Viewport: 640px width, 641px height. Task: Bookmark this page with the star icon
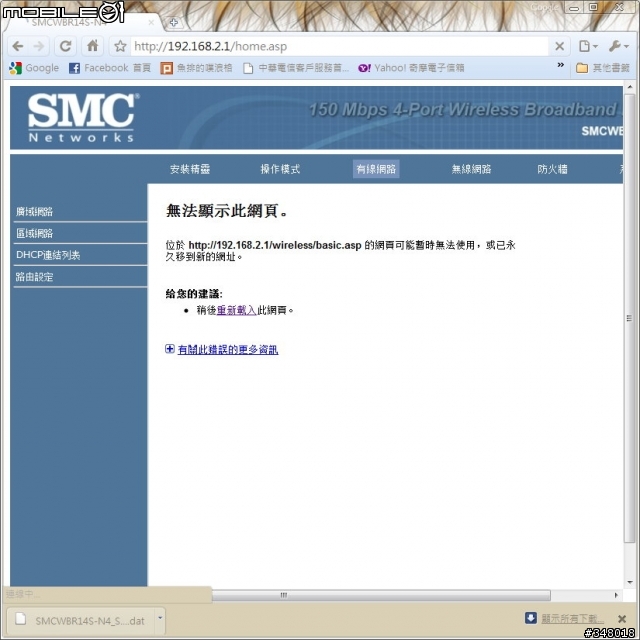pyautogui.click(x=120, y=46)
